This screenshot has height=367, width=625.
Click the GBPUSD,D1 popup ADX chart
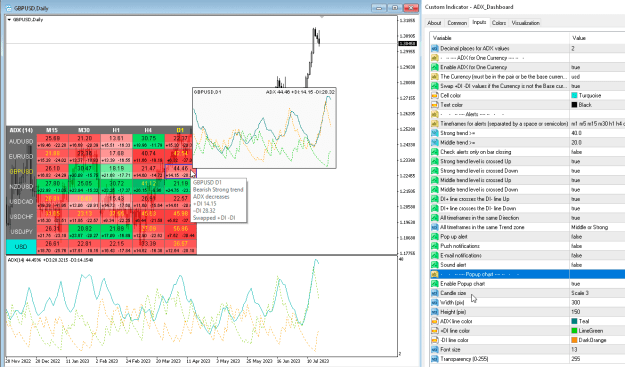[264, 128]
